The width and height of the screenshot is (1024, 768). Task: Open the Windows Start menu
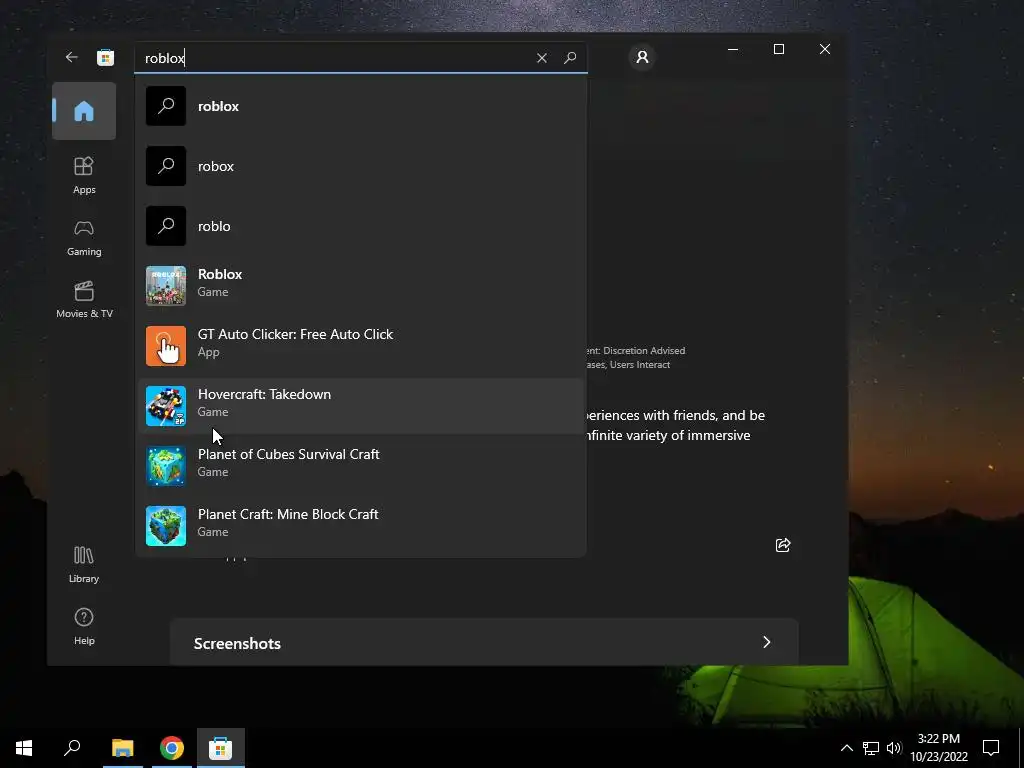[24, 748]
